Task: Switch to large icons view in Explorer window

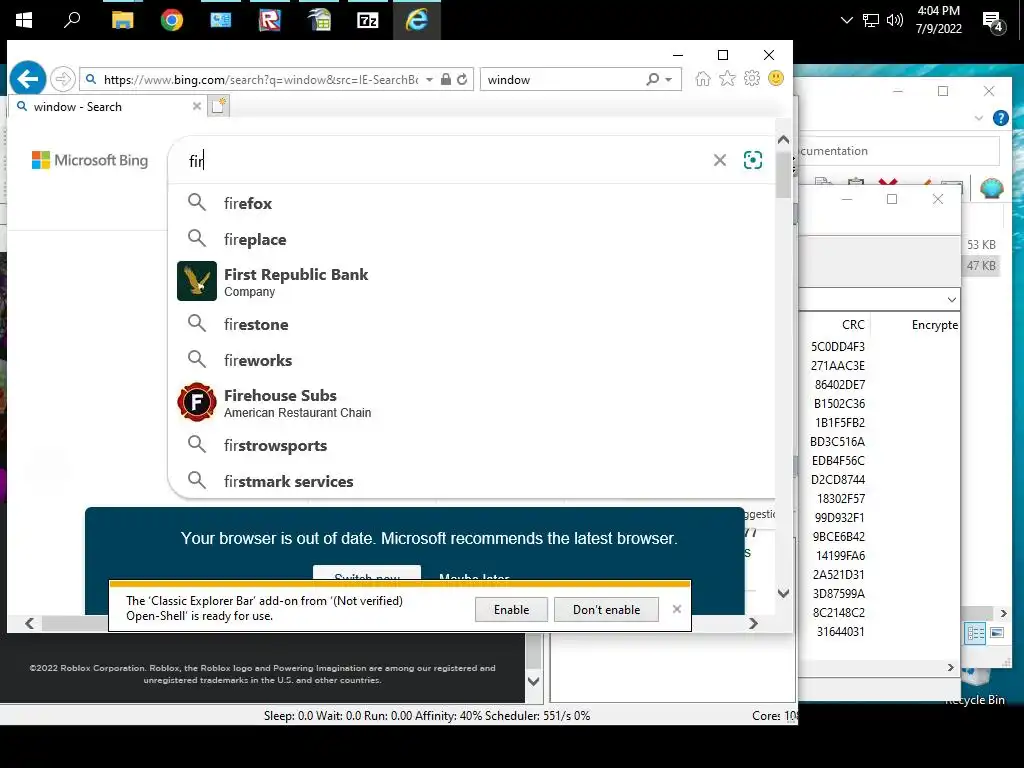Action: point(997,633)
